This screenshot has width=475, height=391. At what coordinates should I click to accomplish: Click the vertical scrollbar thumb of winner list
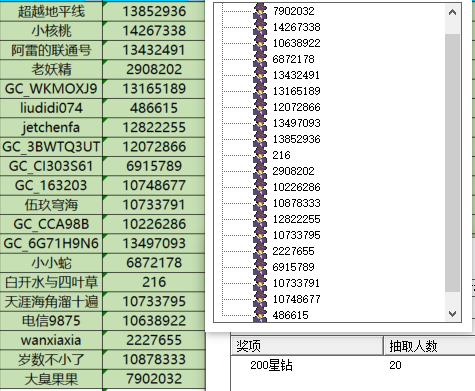pyautogui.click(x=452, y=163)
